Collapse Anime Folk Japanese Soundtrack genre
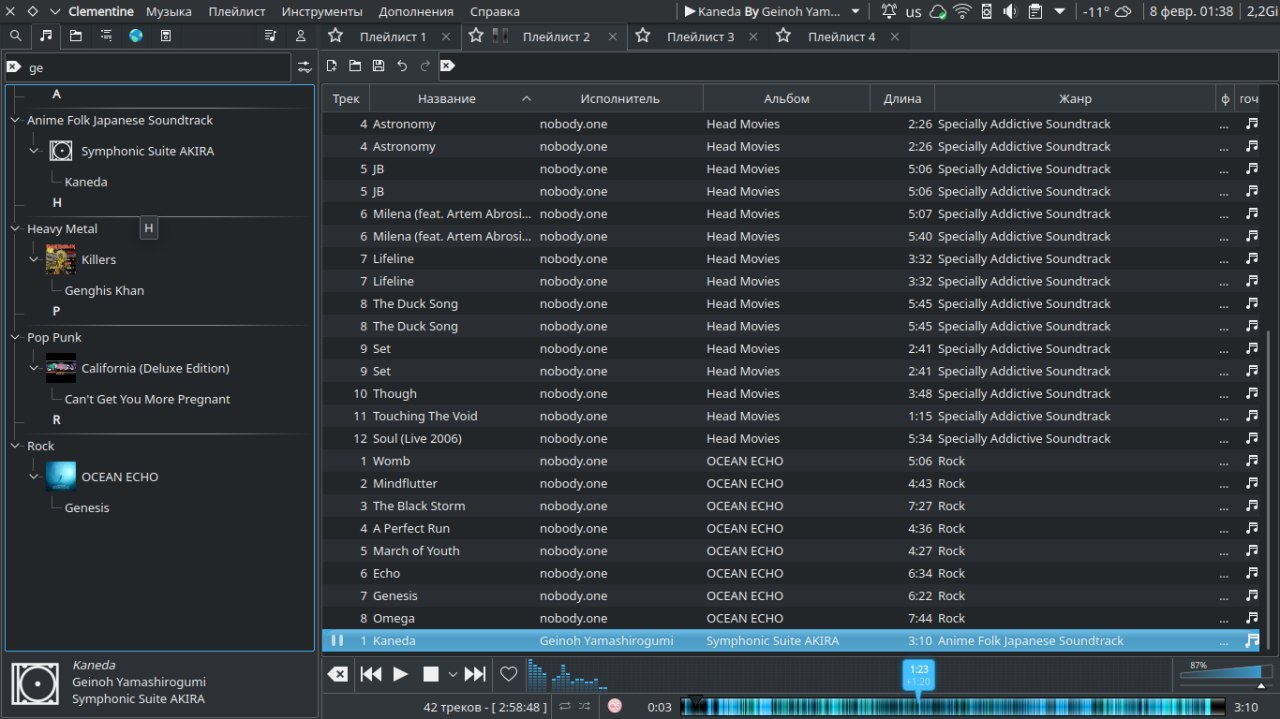1280x719 pixels. [15, 120]
